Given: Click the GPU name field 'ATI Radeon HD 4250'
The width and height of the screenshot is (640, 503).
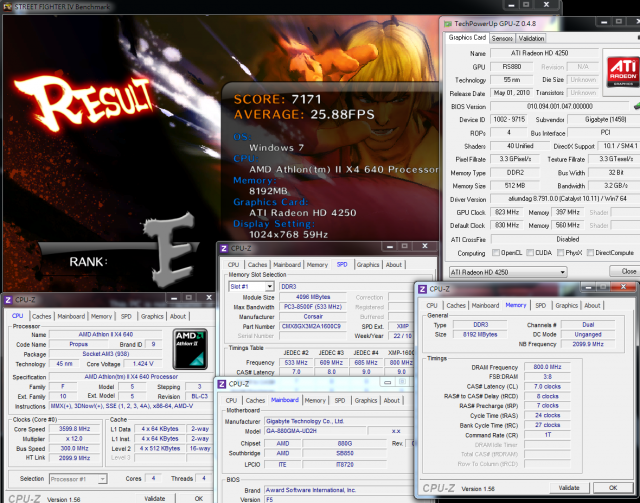Looking at the screenshot, I should tap(544, 53).
